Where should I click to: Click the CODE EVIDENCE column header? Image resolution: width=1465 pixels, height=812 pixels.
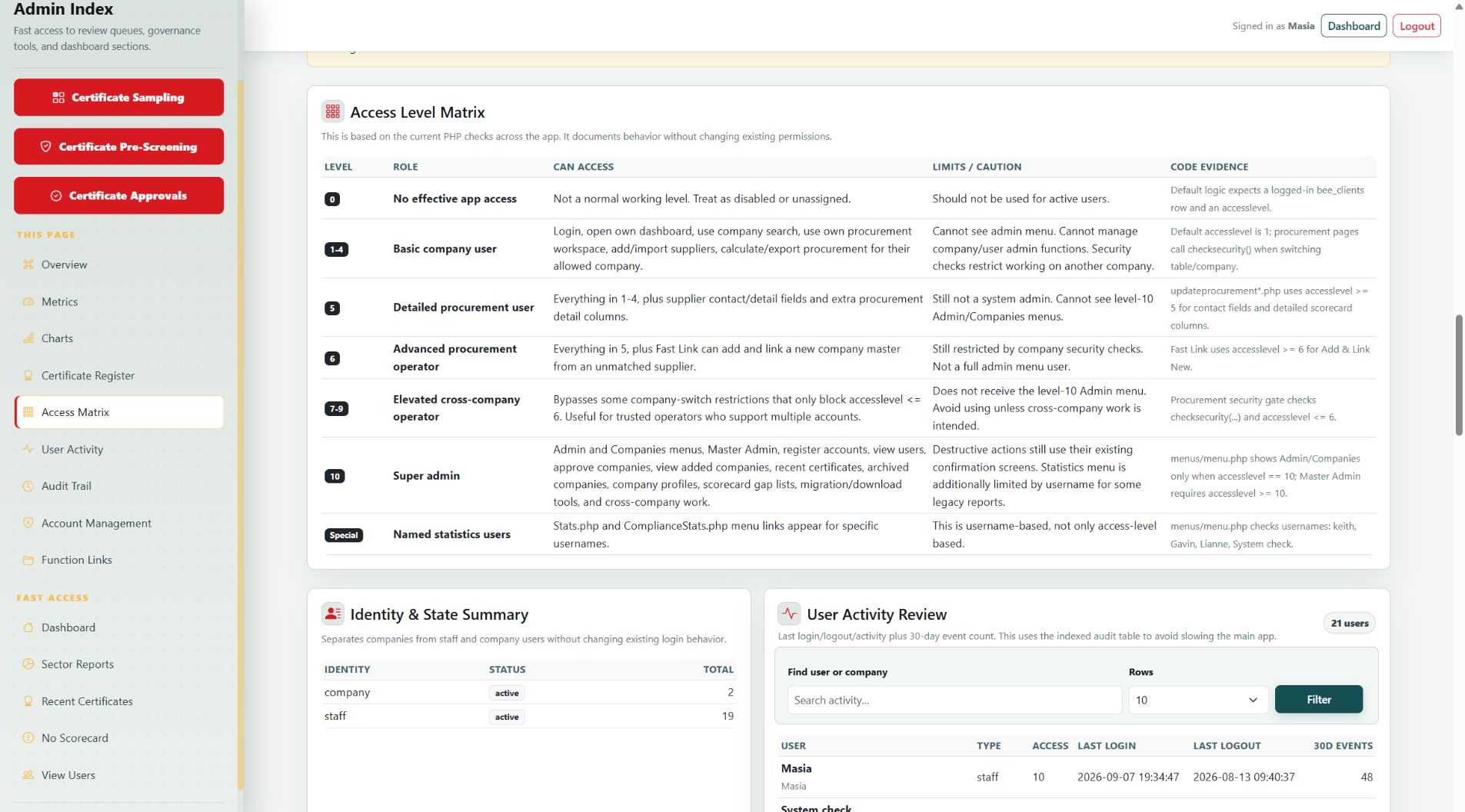[1209, 166]
